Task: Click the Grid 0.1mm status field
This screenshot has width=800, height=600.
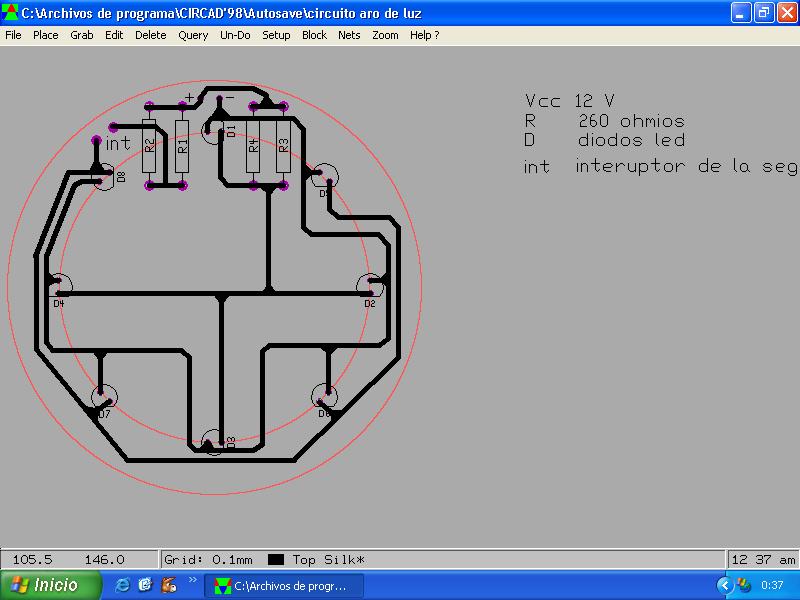Action: point(208,560)
